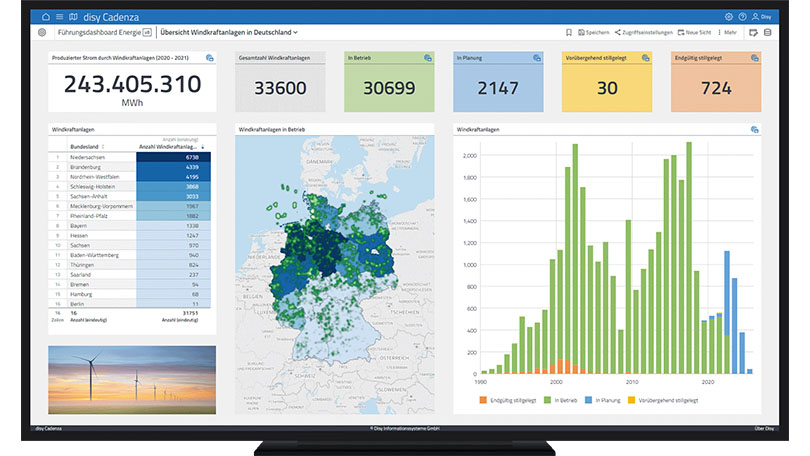
Task: Select the Saarland table row
Action: coord(130,275)
